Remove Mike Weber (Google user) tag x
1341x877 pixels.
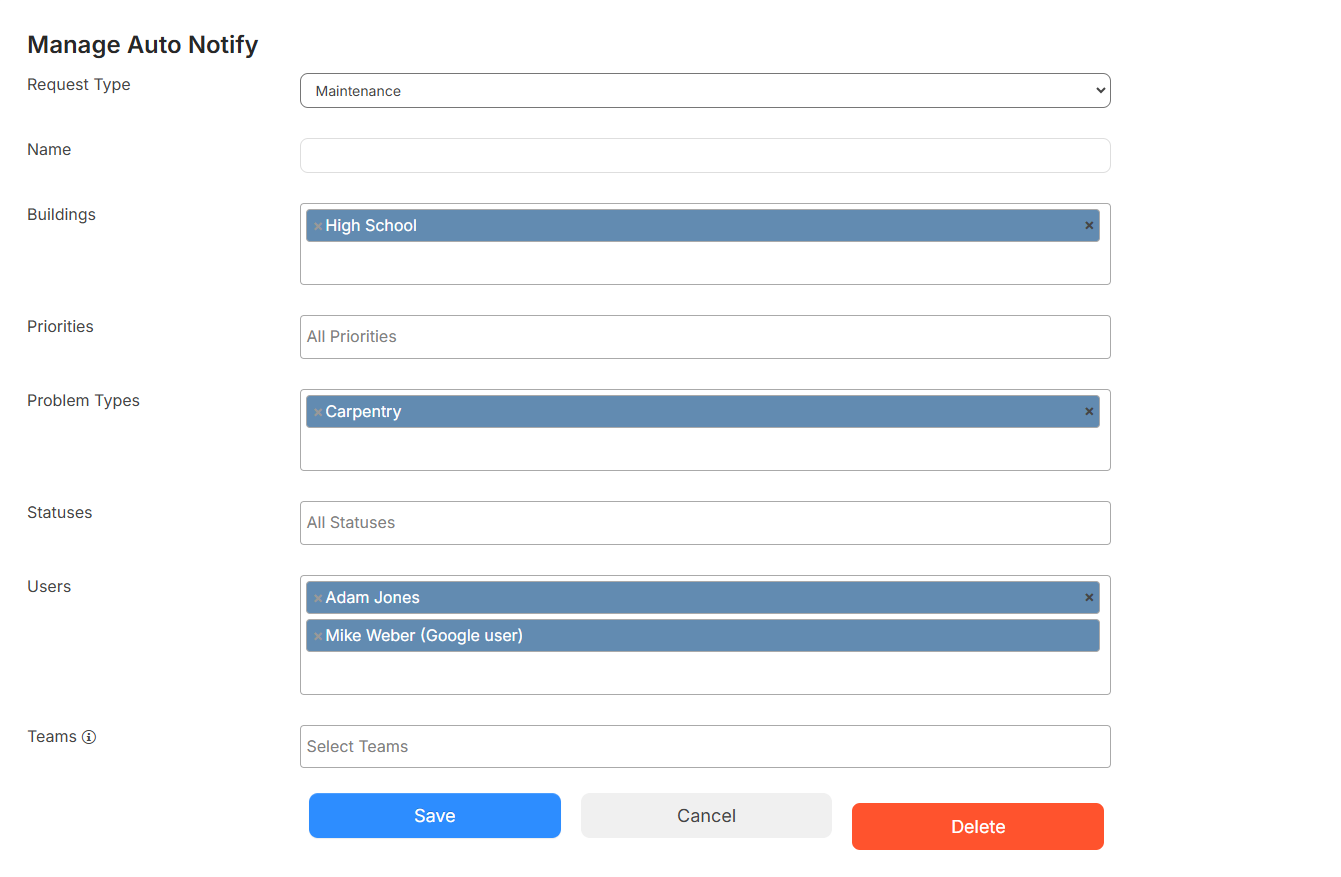coord(318,636)
